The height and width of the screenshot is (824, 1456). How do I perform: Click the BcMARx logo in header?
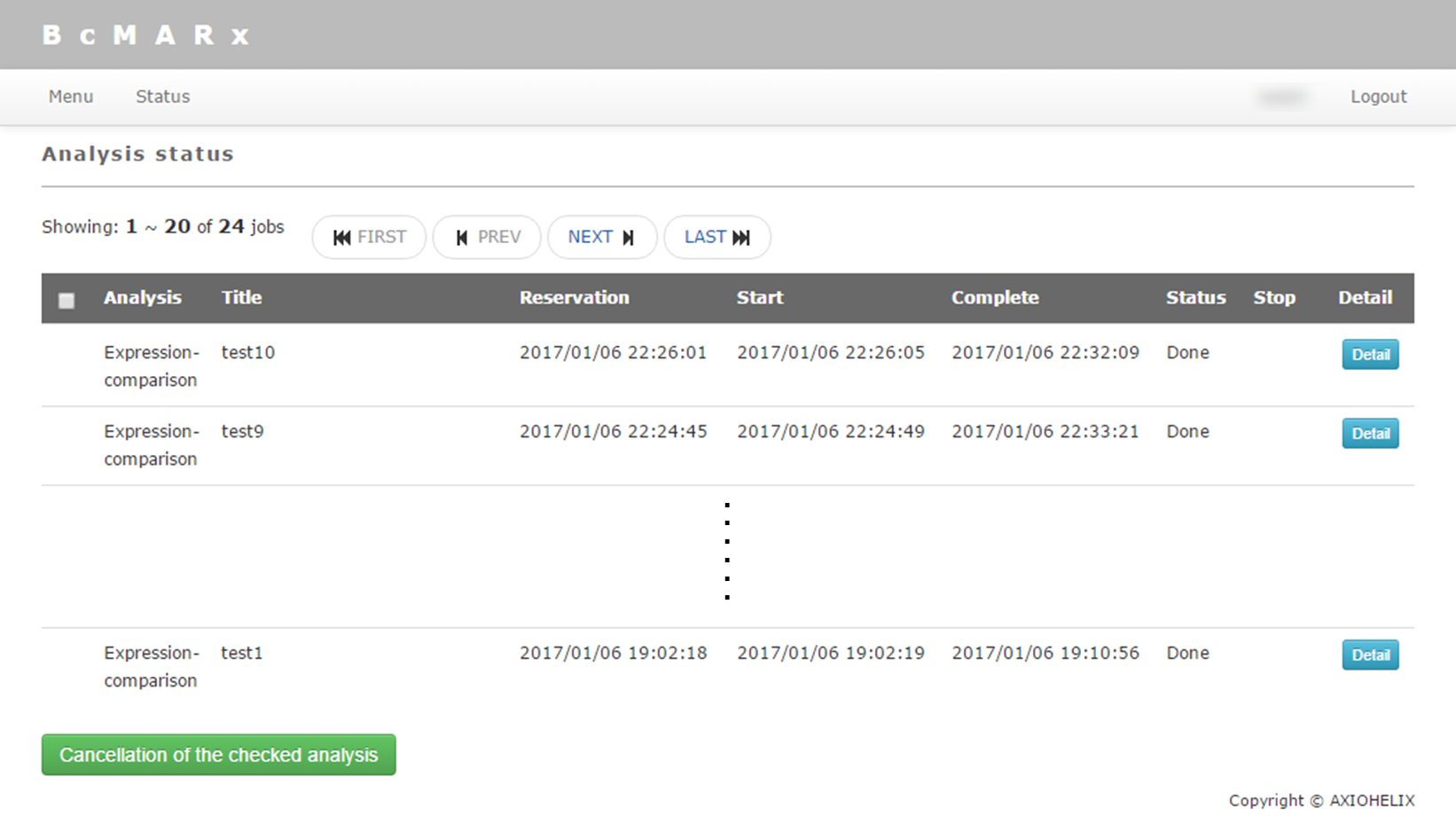click(x=145, y=35)
